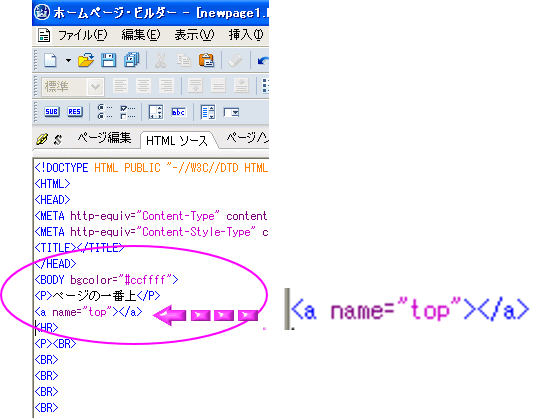Click the paste clipboard icon
This screenshot has width=542, height=418.
(x=206, y=60)
